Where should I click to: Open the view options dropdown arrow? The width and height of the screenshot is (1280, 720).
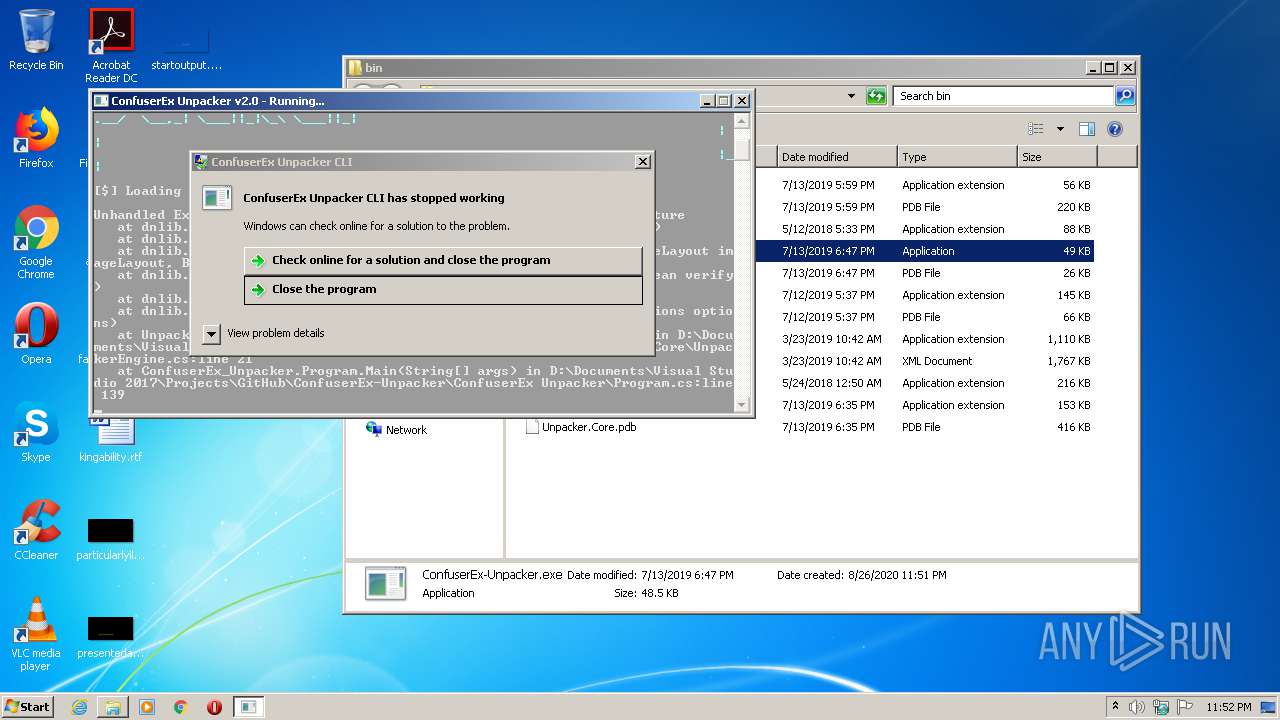(1060, 129)
